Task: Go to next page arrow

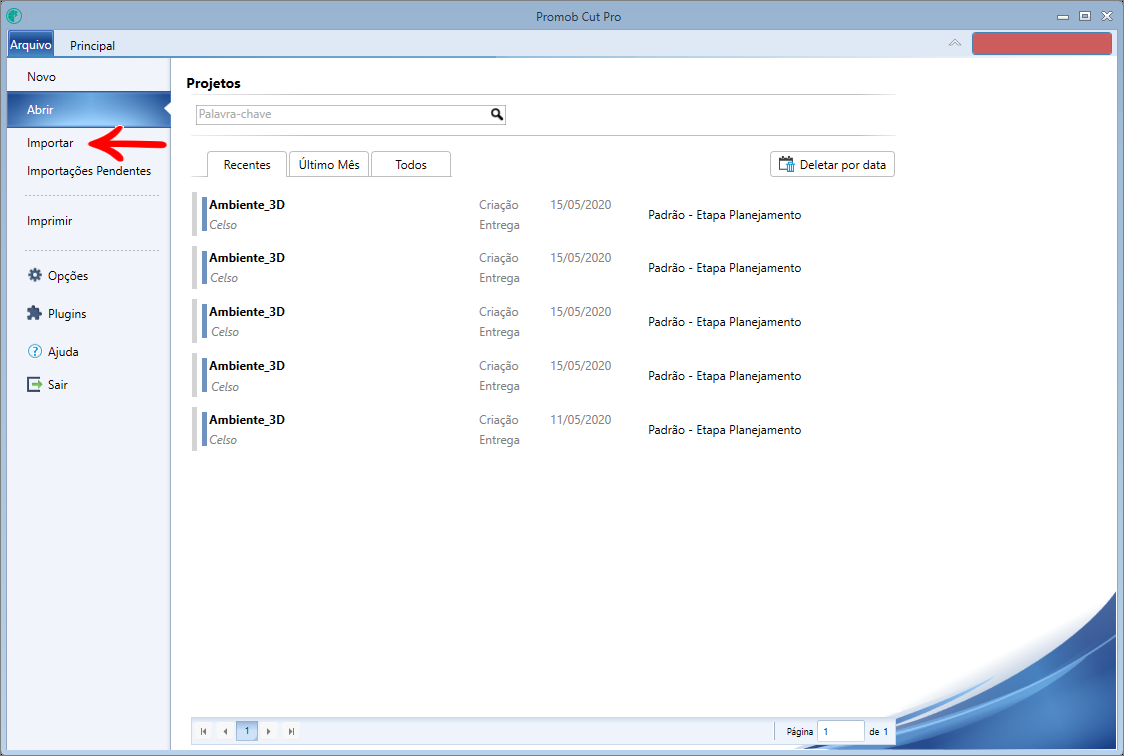Action: click(x=268, y=731)
